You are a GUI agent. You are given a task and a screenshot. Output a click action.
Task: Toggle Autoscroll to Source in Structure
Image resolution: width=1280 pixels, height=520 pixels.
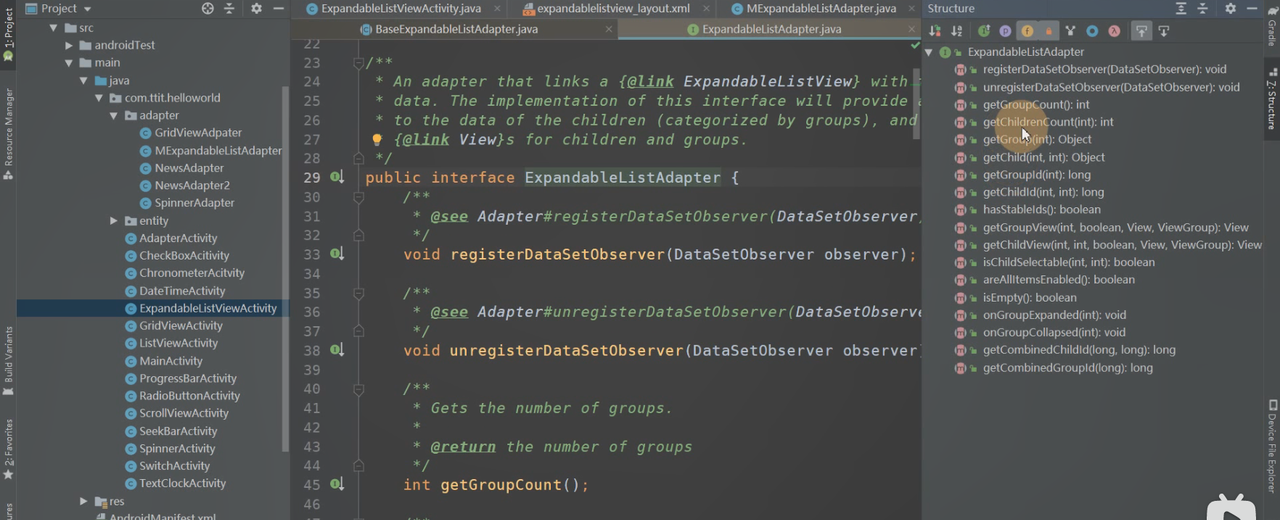[1141, 31]
